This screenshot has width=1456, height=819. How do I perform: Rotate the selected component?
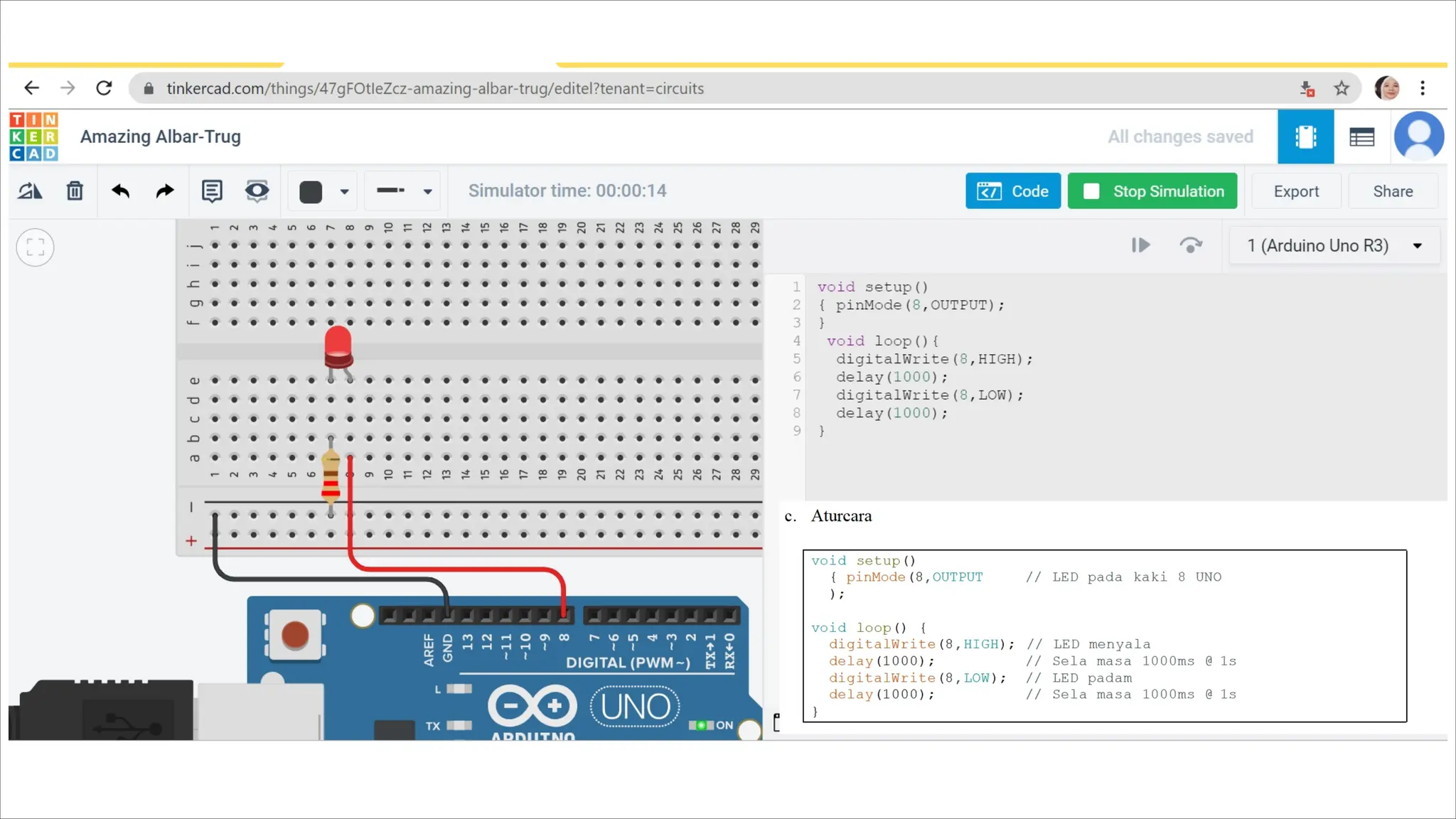[x=30, y=191]
